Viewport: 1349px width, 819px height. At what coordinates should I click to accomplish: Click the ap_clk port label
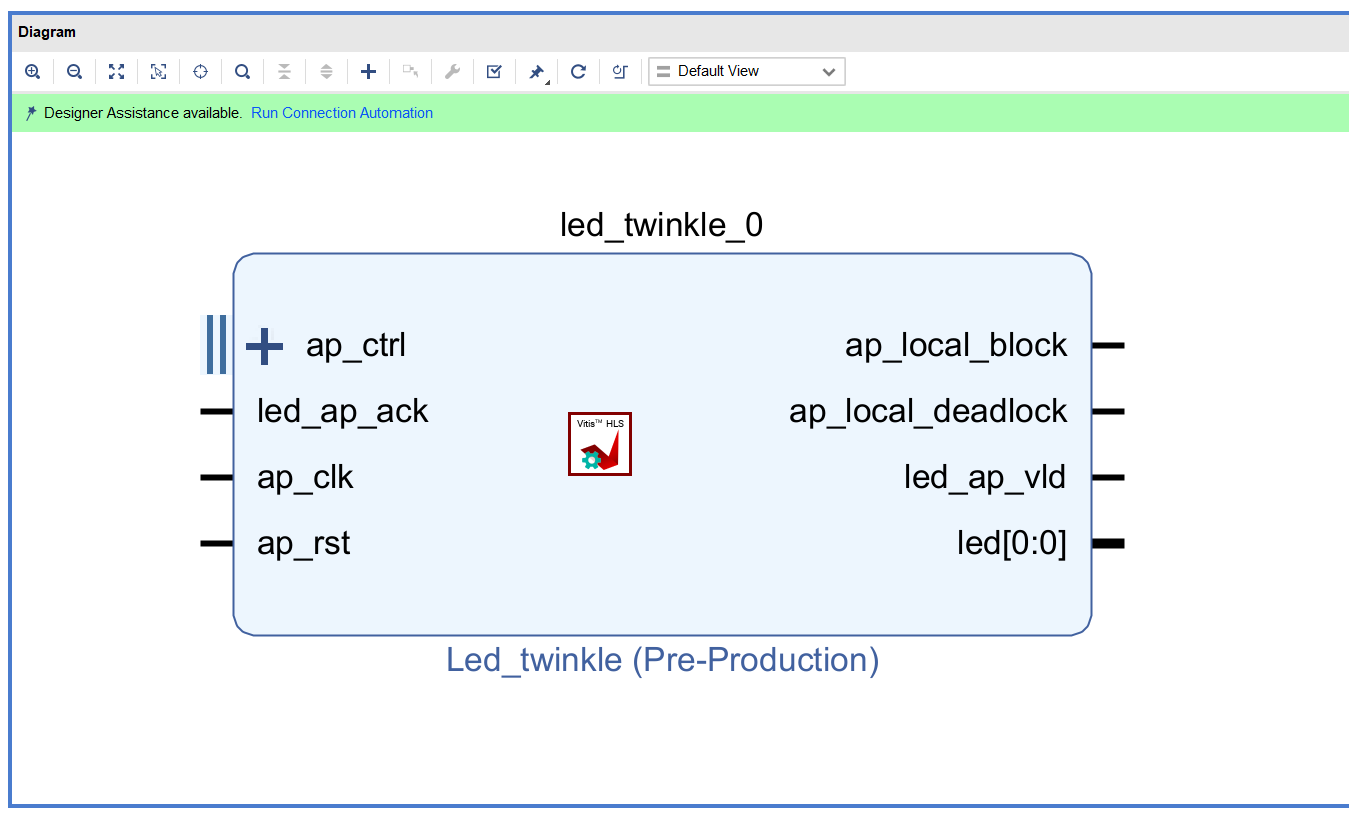[x=305, y=478]
